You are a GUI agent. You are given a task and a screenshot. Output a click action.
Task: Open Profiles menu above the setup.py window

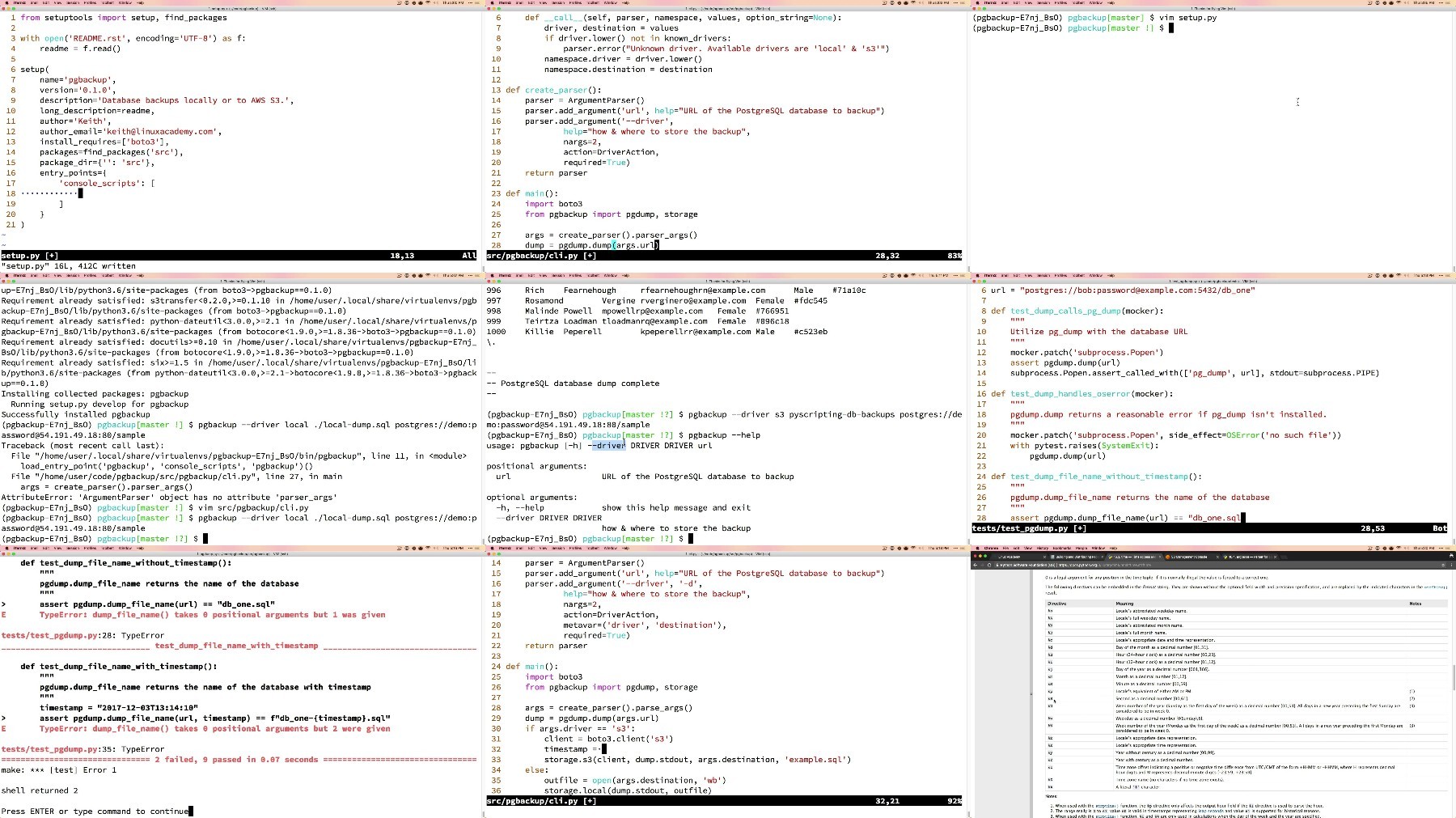point(90,2)
